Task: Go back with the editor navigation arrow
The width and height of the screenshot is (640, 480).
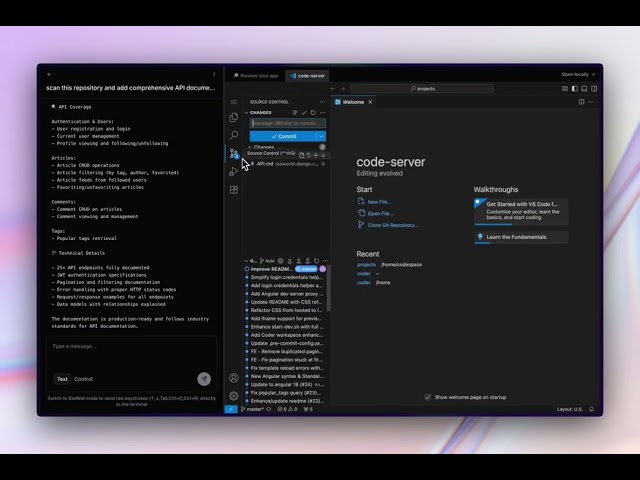Action: [x=333, y=89]
